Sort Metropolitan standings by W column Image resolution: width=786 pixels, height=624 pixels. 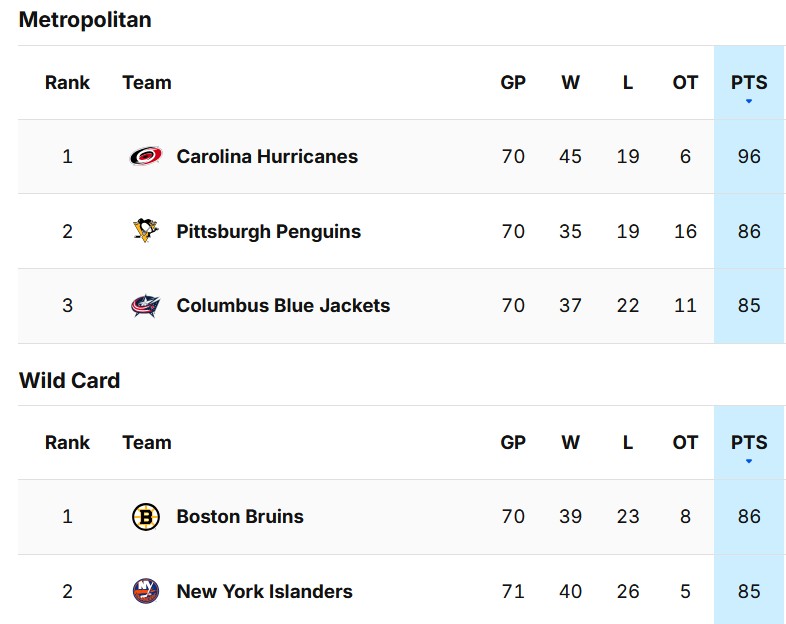[570, 83]
